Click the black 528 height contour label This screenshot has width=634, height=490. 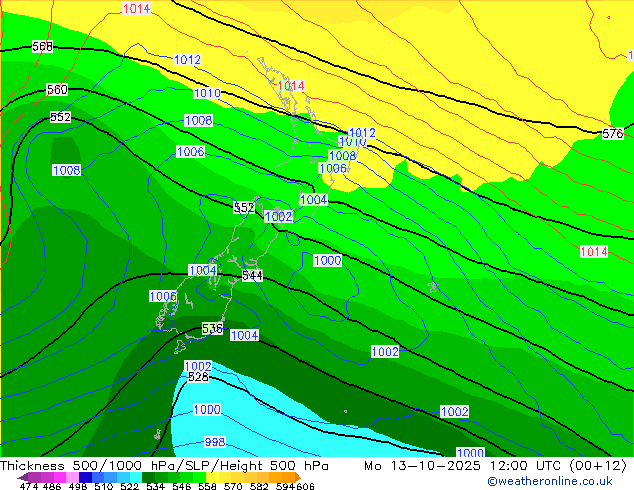(198, 377)
